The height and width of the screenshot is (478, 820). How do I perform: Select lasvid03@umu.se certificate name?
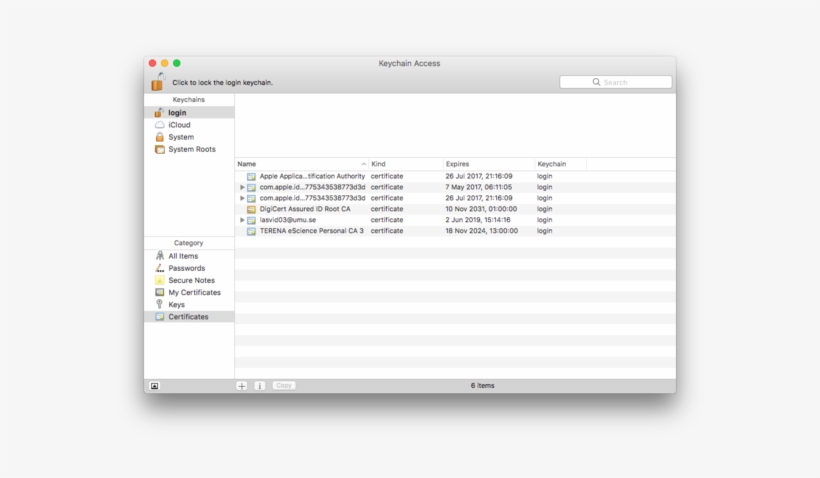[x=288, y=220]
